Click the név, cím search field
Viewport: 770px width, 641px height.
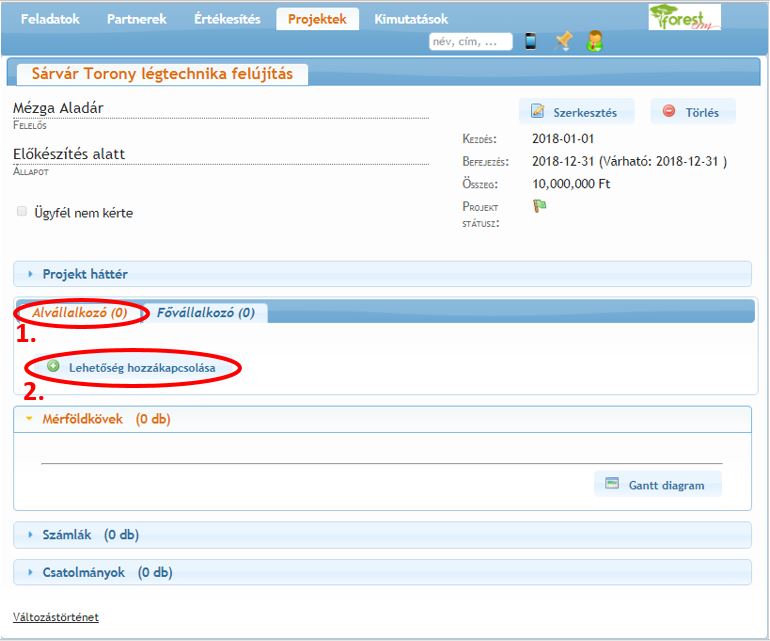[470, 42]
